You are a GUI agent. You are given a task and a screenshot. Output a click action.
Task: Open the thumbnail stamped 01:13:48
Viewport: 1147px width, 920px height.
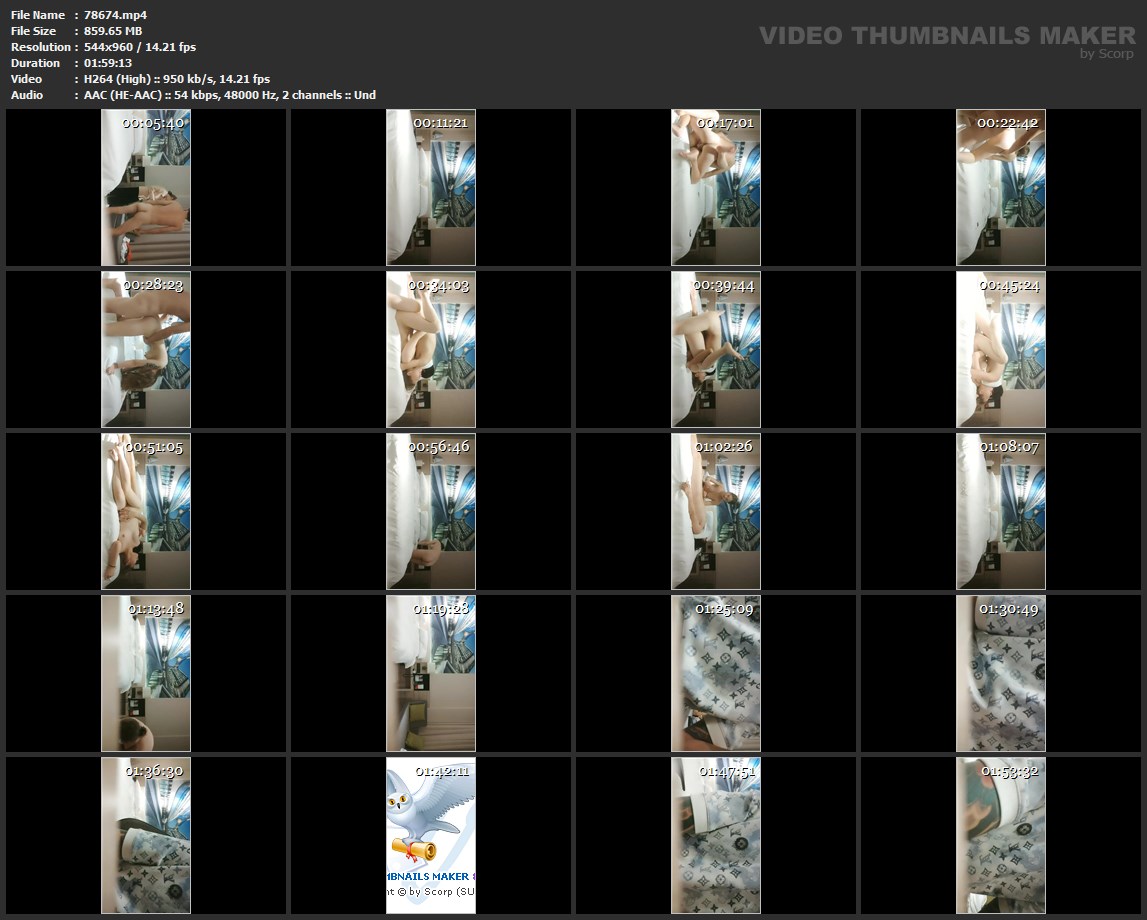tap(146, 673)
